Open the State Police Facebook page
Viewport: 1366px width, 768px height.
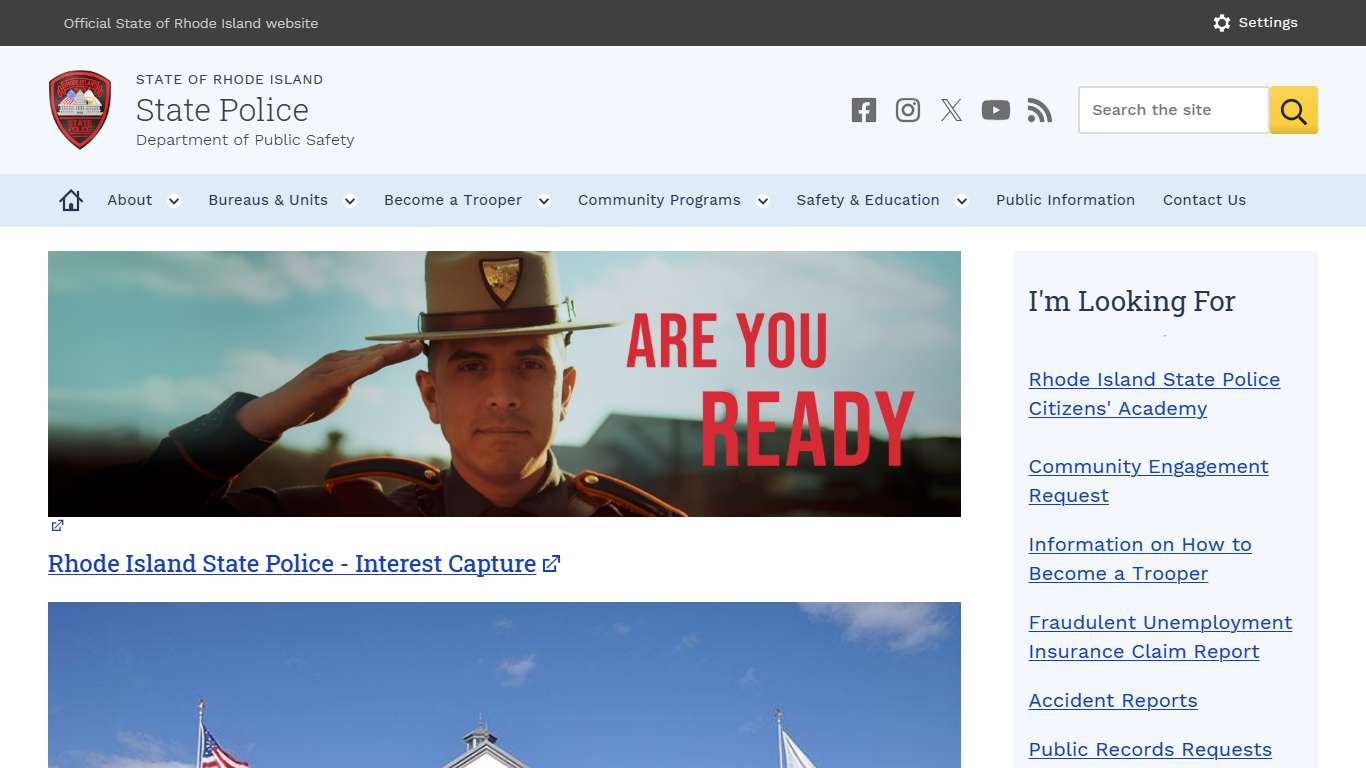click(863, 110)
